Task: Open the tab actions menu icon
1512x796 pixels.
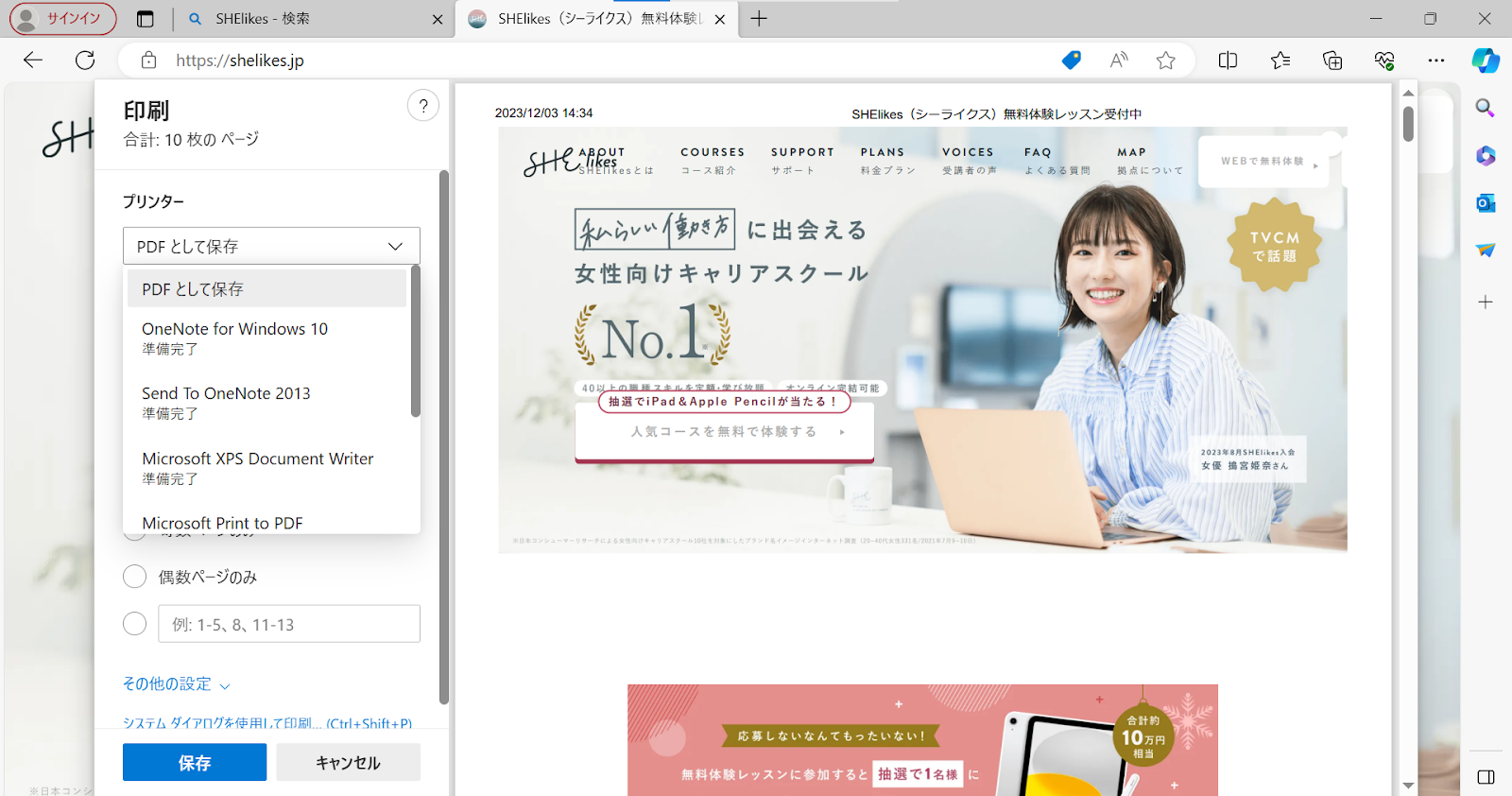Action: [145, 19]
